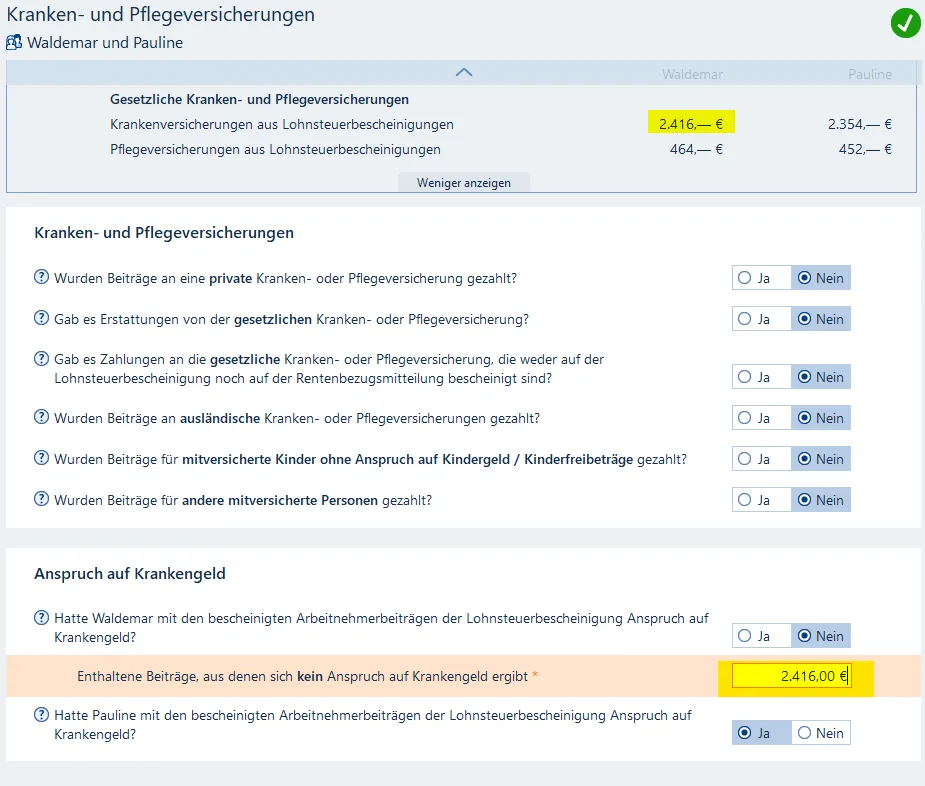This screenshot has width=925, height=786.
Task: Click the Beiträge ohne Krankengeld amount field
Action: click(x=790, y=677)
